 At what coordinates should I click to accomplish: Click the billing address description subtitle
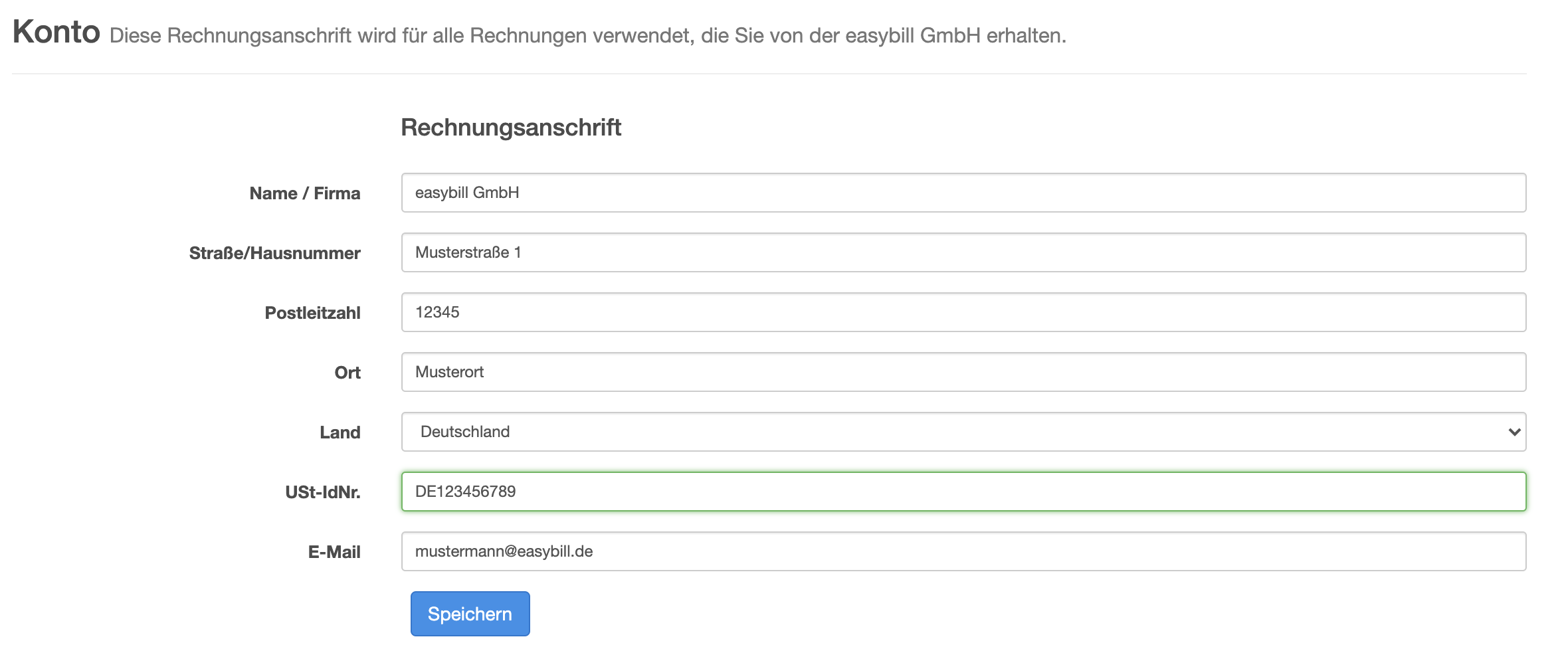(587, 36)
